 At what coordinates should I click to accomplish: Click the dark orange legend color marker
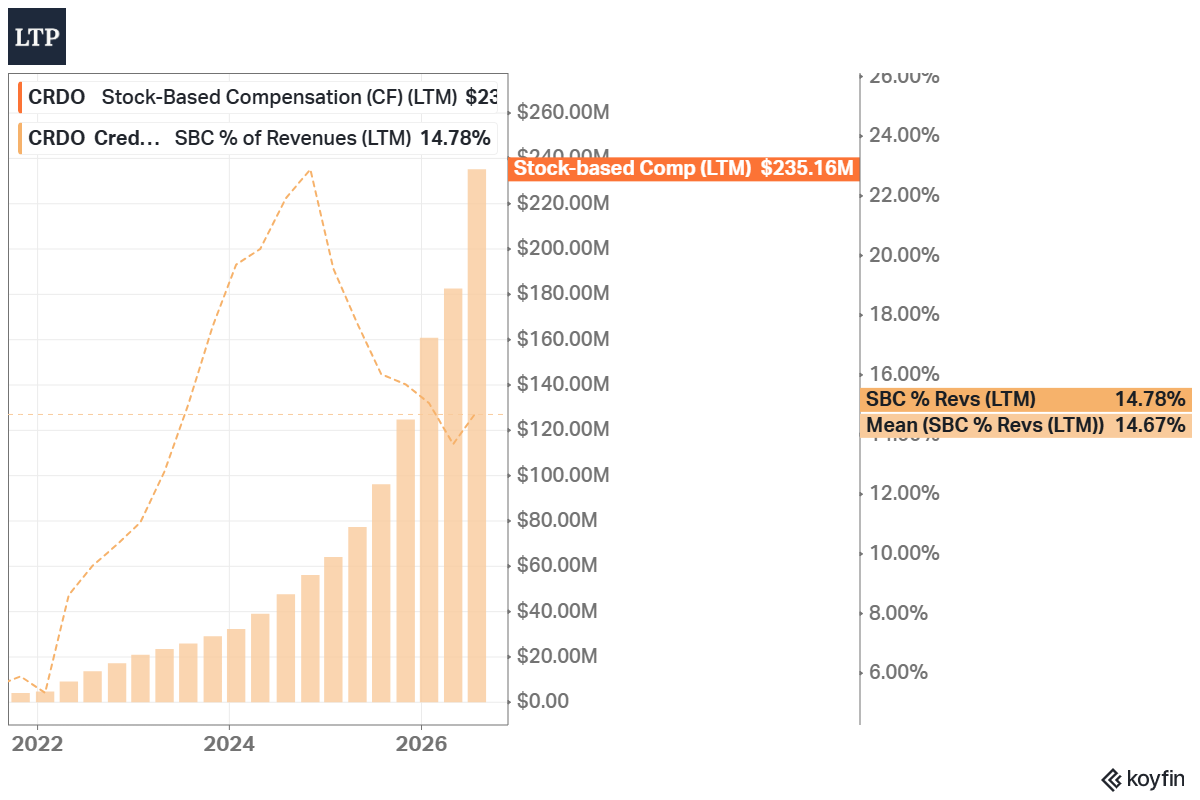[20, 98]
